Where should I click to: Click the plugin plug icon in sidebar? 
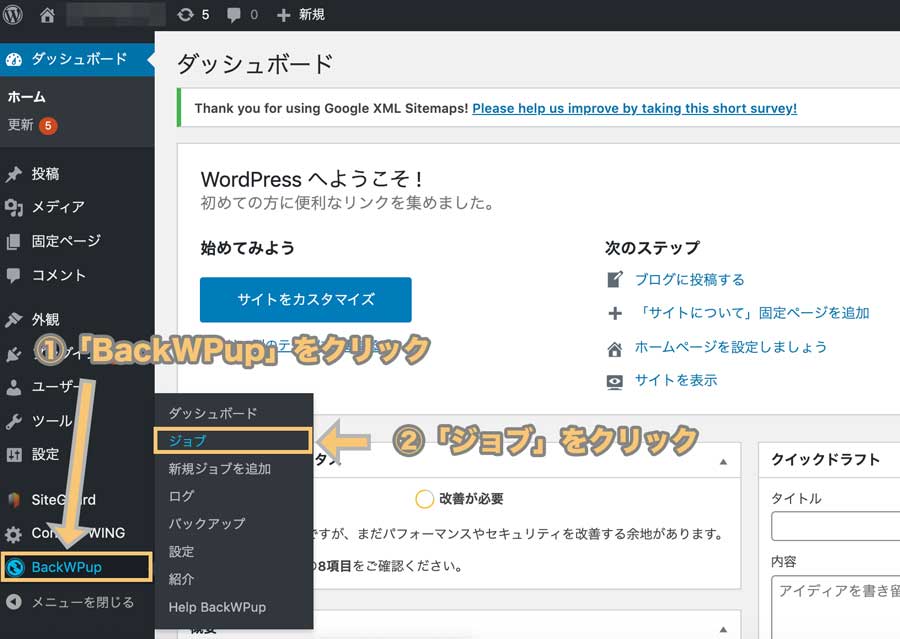14,354
